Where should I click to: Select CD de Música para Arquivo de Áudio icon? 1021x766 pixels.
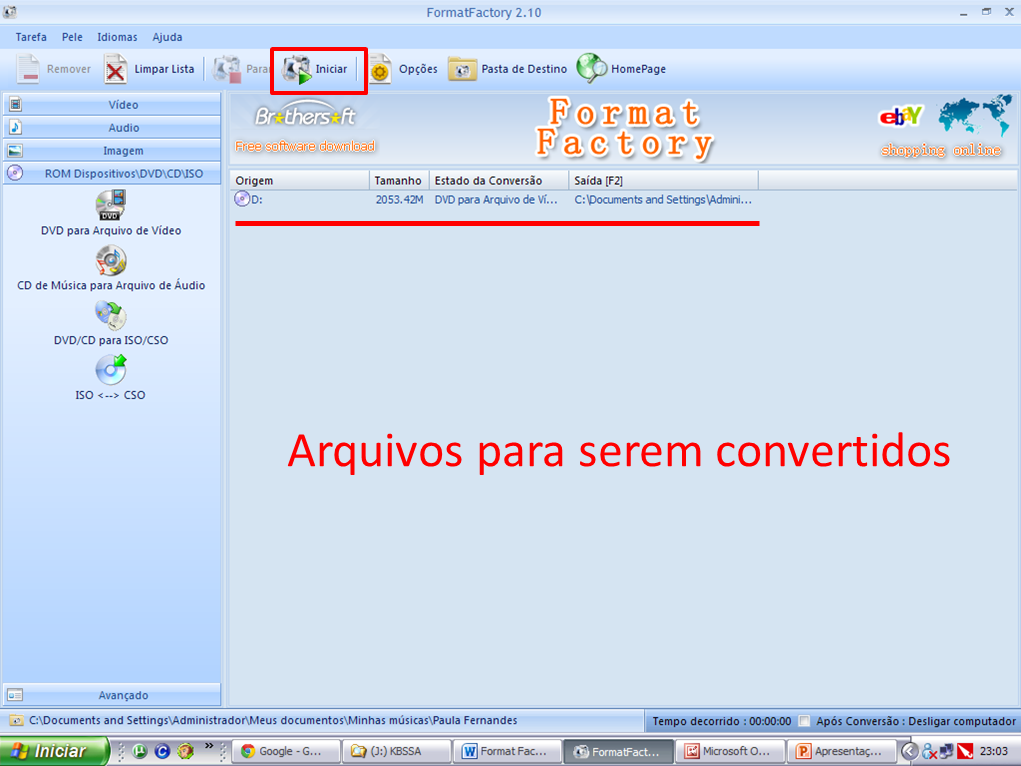111,261
